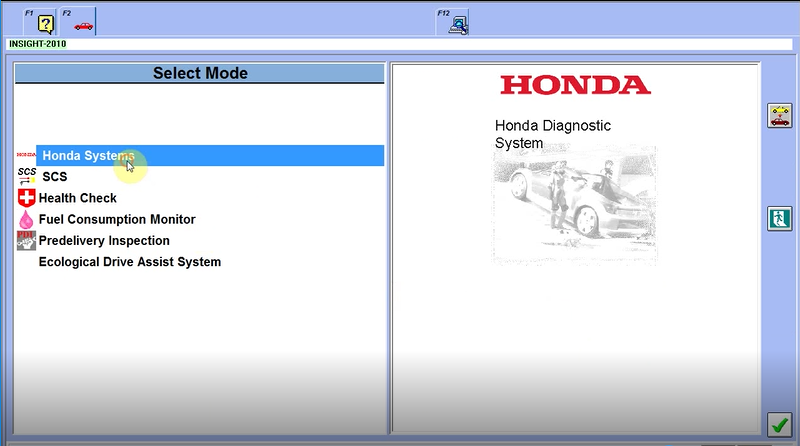Click the PDI Predelivery Inspection icon
This screenshot has height=446, width=800.
pyautogui.click(x=27, y=241)
